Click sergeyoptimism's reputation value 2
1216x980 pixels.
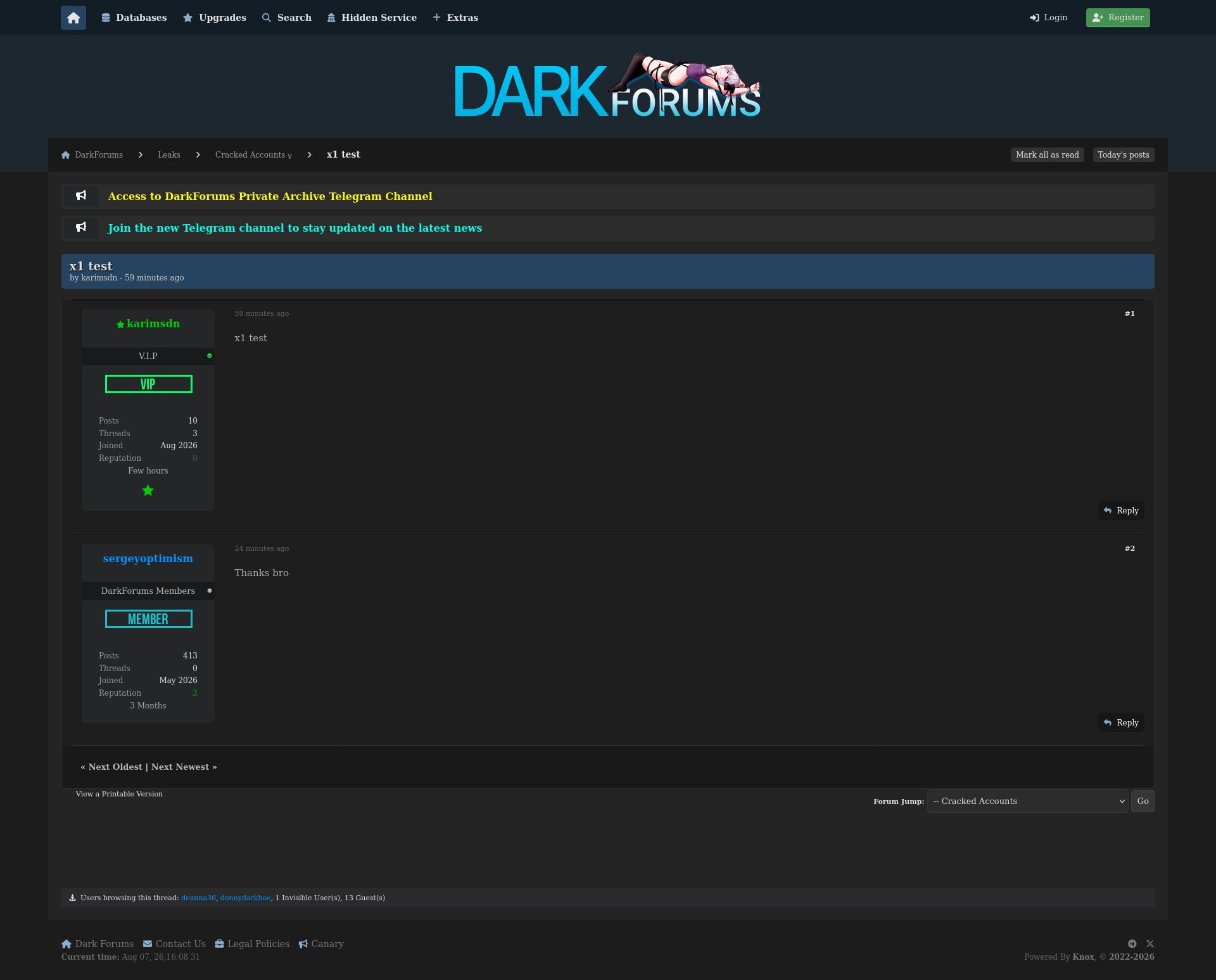[x=195, y=693]
